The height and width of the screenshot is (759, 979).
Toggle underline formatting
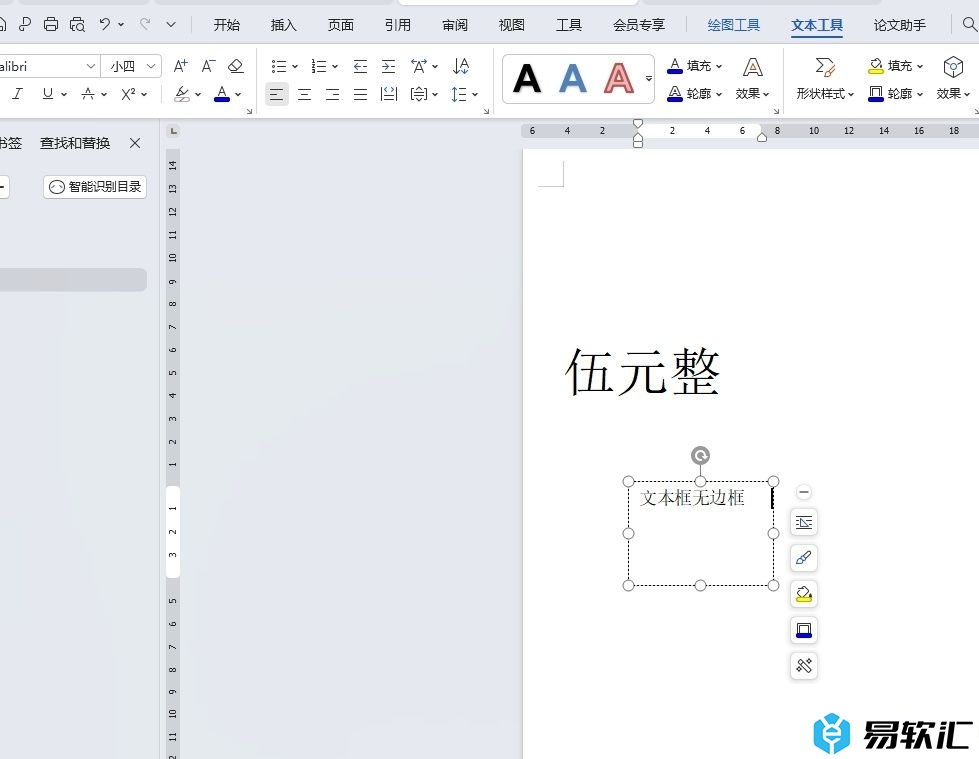tap(47, 94)
